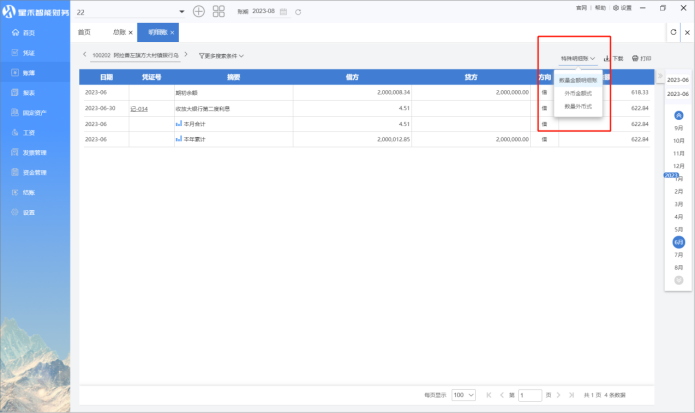Click the 下载 download icon
The height and width of the screenshot is (413, 695).
(x=607, y=59)
